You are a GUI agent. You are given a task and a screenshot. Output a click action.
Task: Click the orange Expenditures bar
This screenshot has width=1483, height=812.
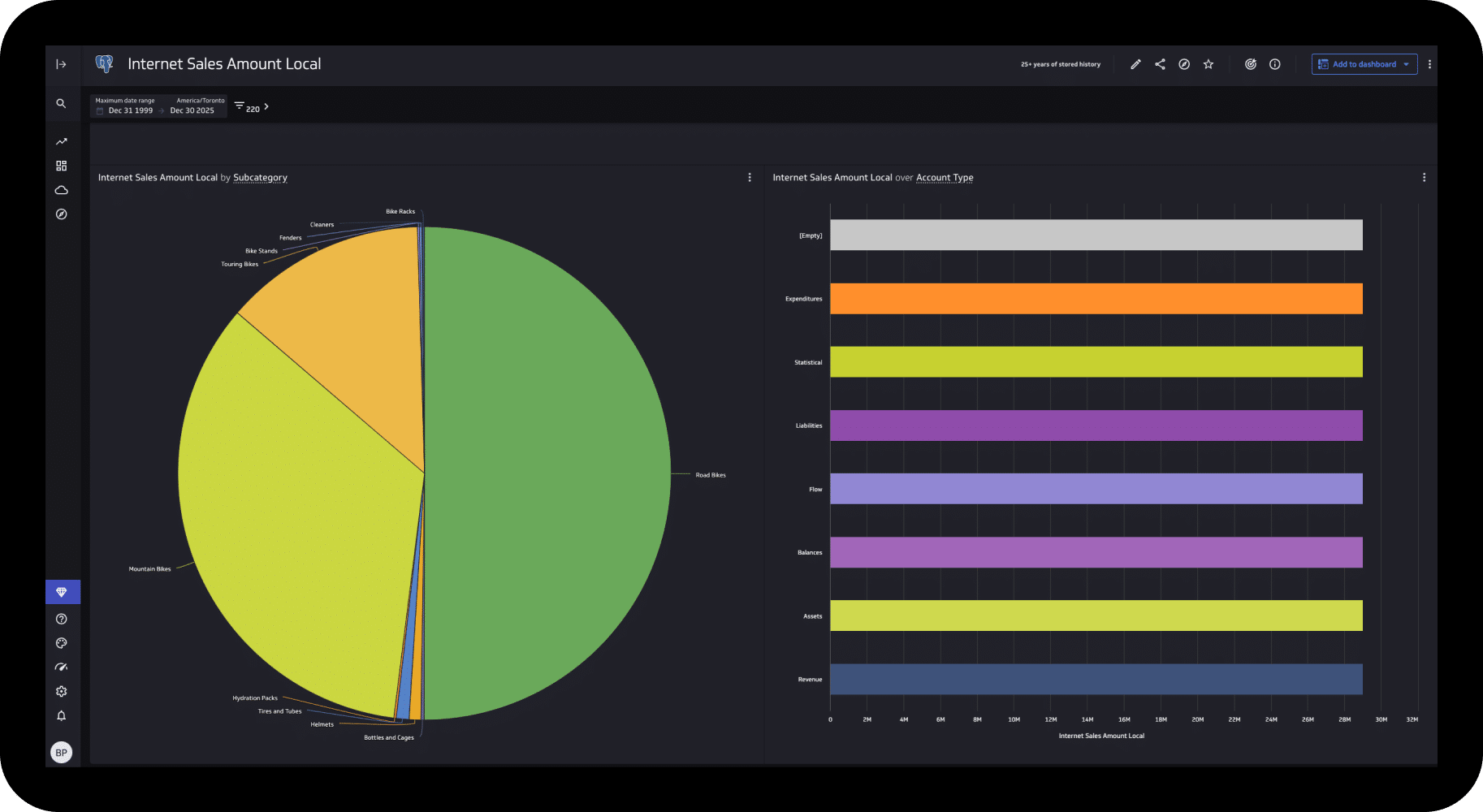pyautogui.click(x=1096, y=298)
